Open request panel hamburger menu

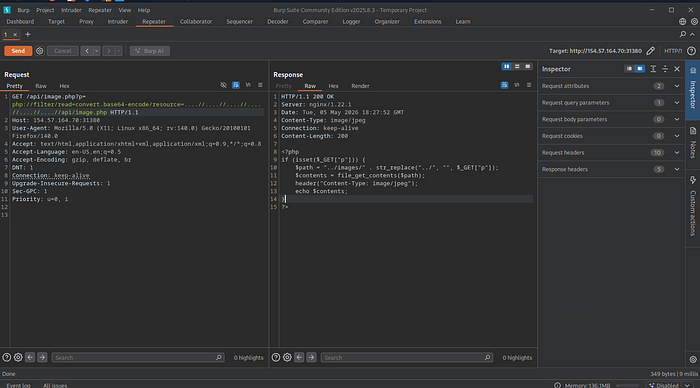[260, 85]
